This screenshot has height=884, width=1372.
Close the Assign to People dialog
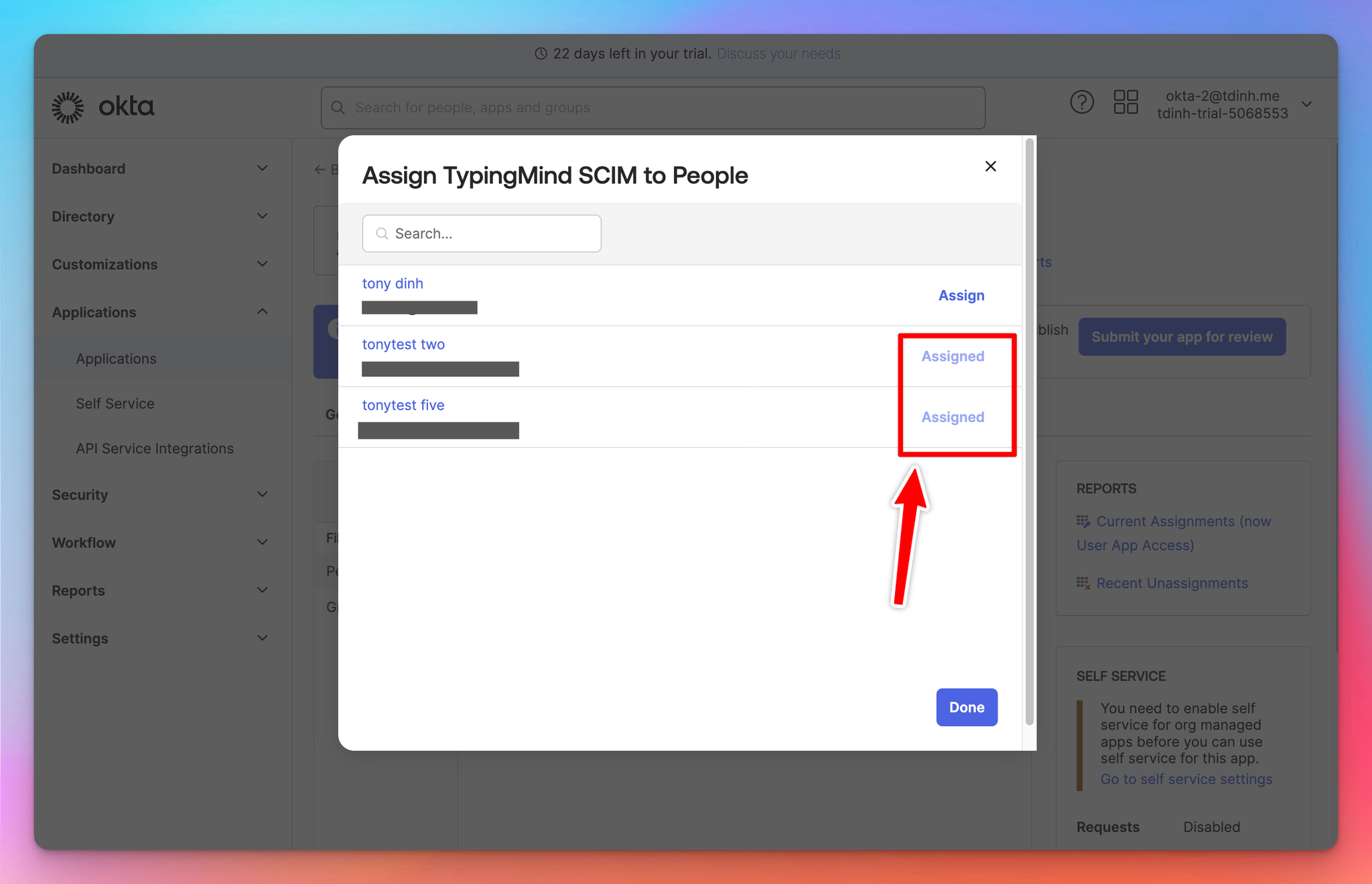tap(991, 166)
